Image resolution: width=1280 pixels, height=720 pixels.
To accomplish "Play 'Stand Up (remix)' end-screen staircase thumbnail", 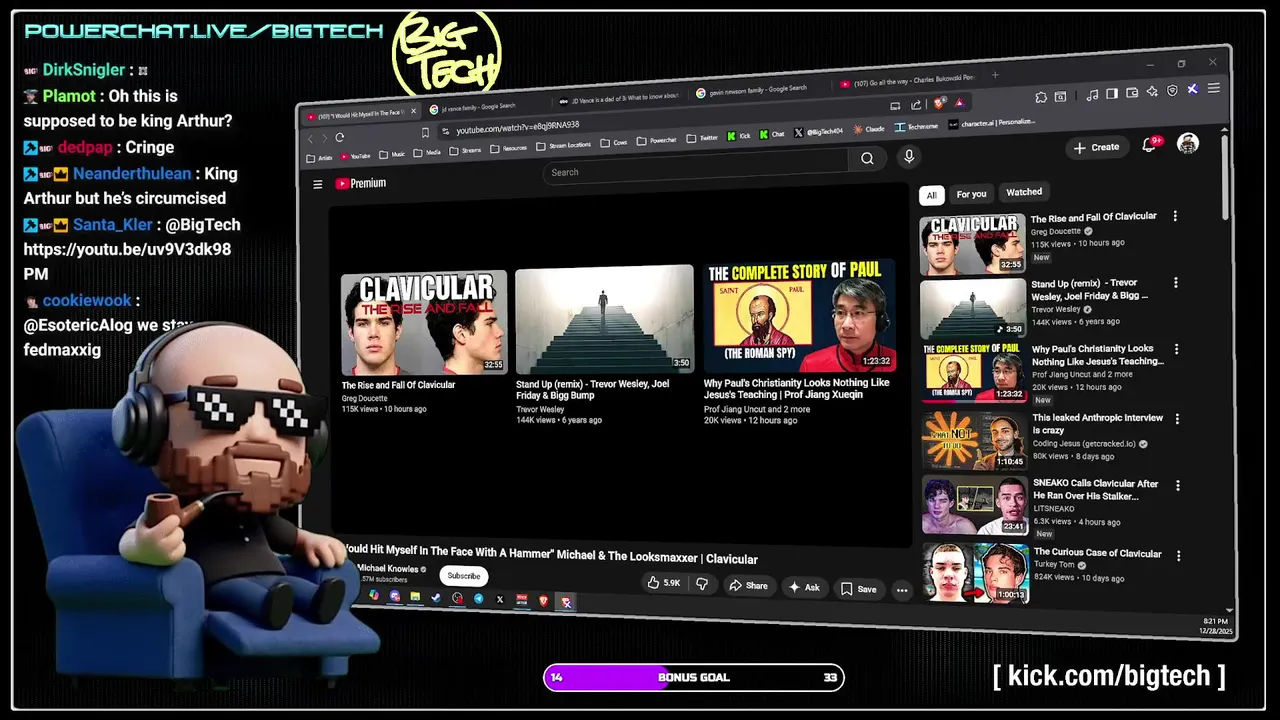I will tap(604, 319).
